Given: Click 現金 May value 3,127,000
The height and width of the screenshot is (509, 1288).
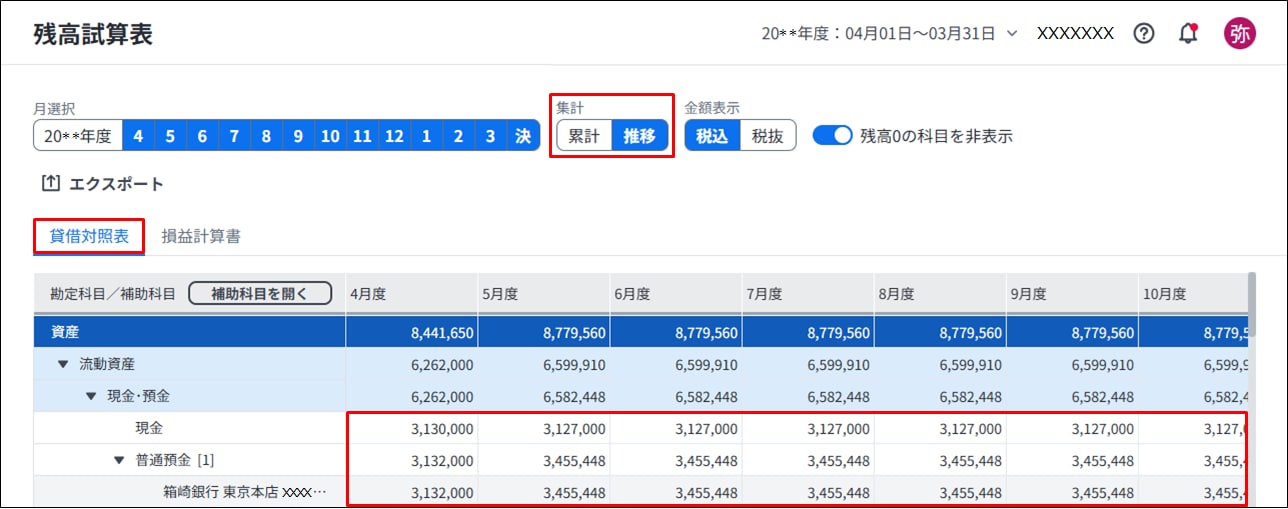Looking at the screenshot, I should [x=574, y=428].
